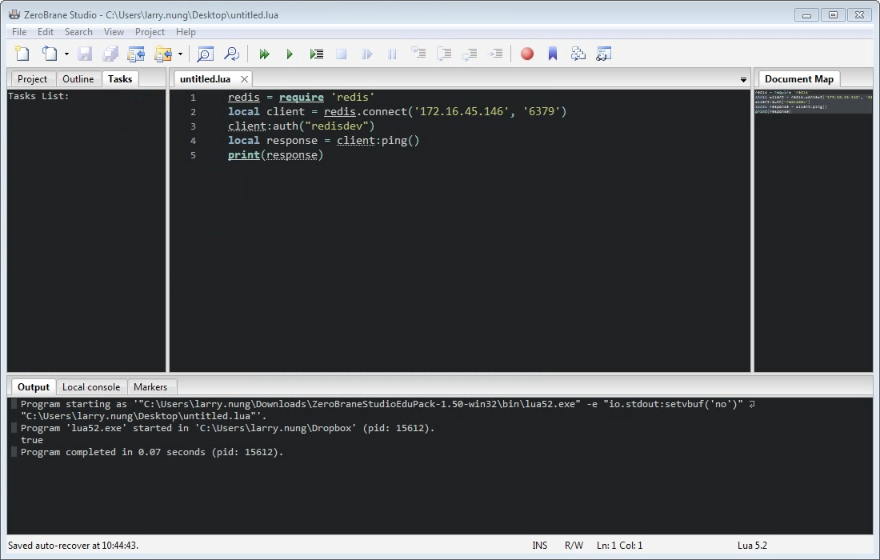Click the Step over toolbar icon

click(x=444, y=53)
